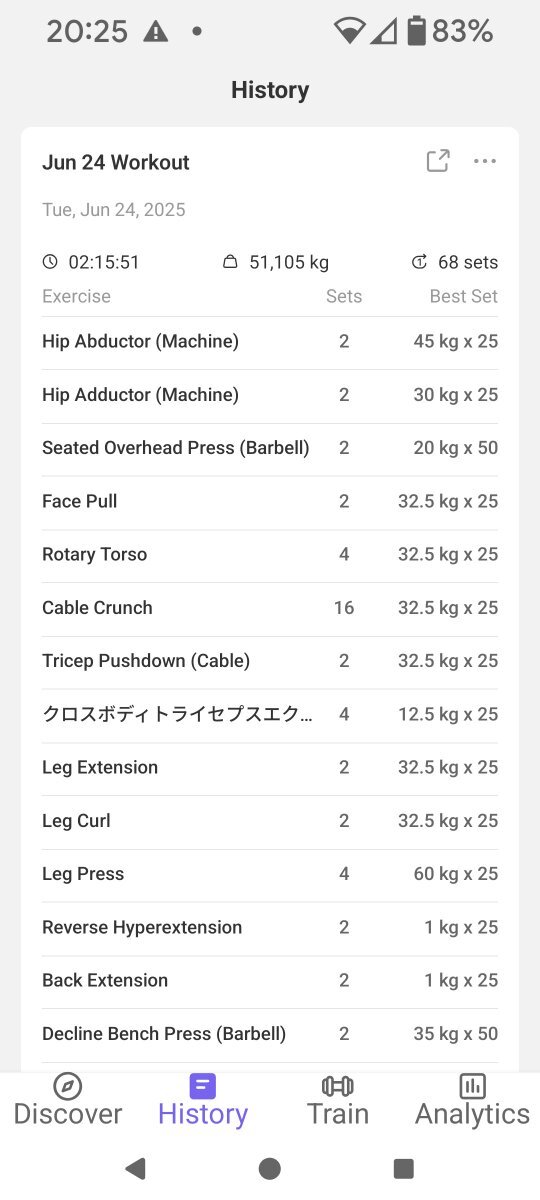The width and height of the screenshot is (540, 1200).
Task: Switch to the Analytics tab label
Action: (x=472, y=1114)
